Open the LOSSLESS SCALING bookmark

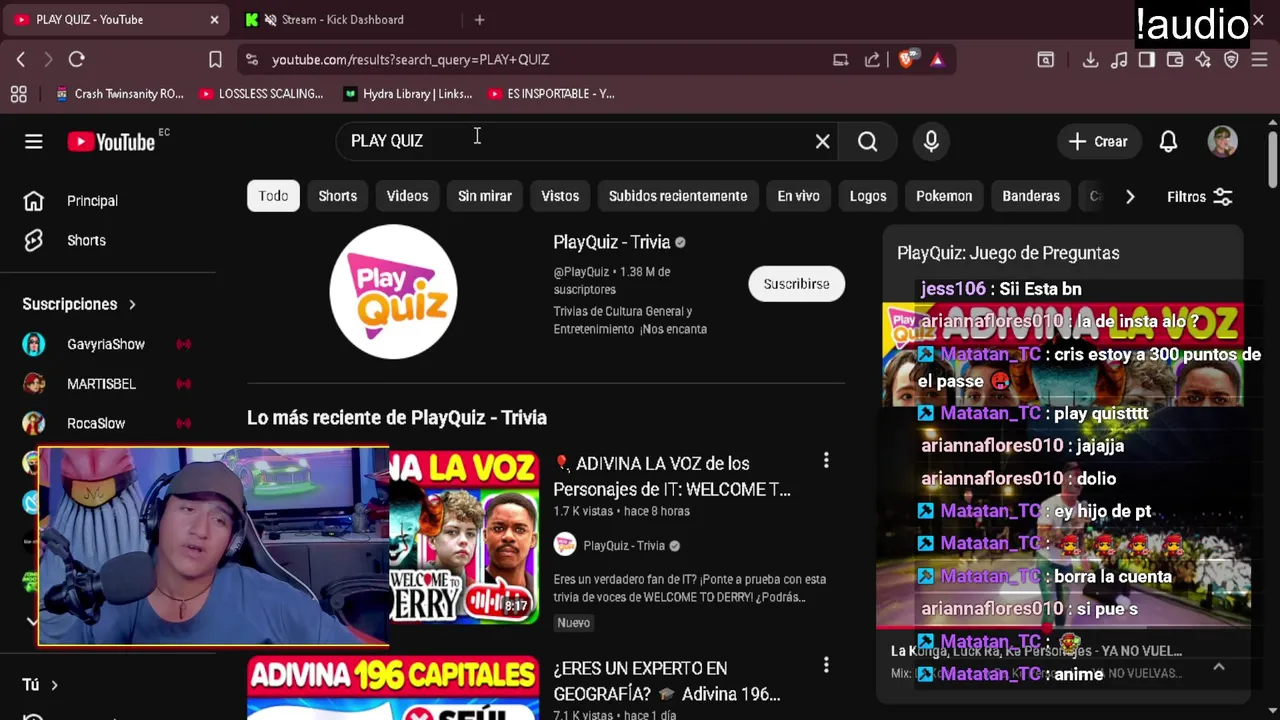pyautogui.click(x=261, y=94)
